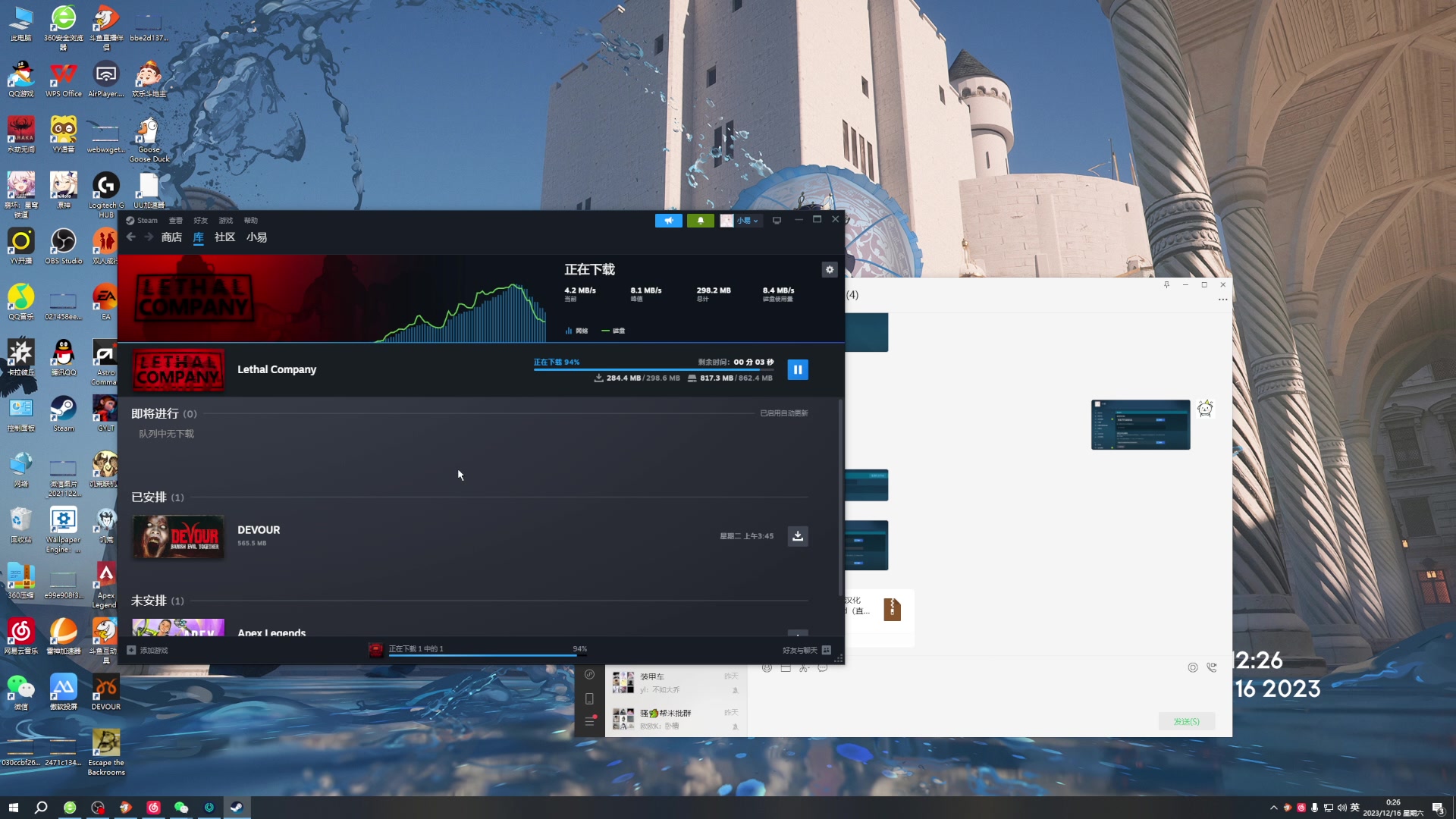
Task: Click 添加游戏 add game button
Action: coord(148,651)
